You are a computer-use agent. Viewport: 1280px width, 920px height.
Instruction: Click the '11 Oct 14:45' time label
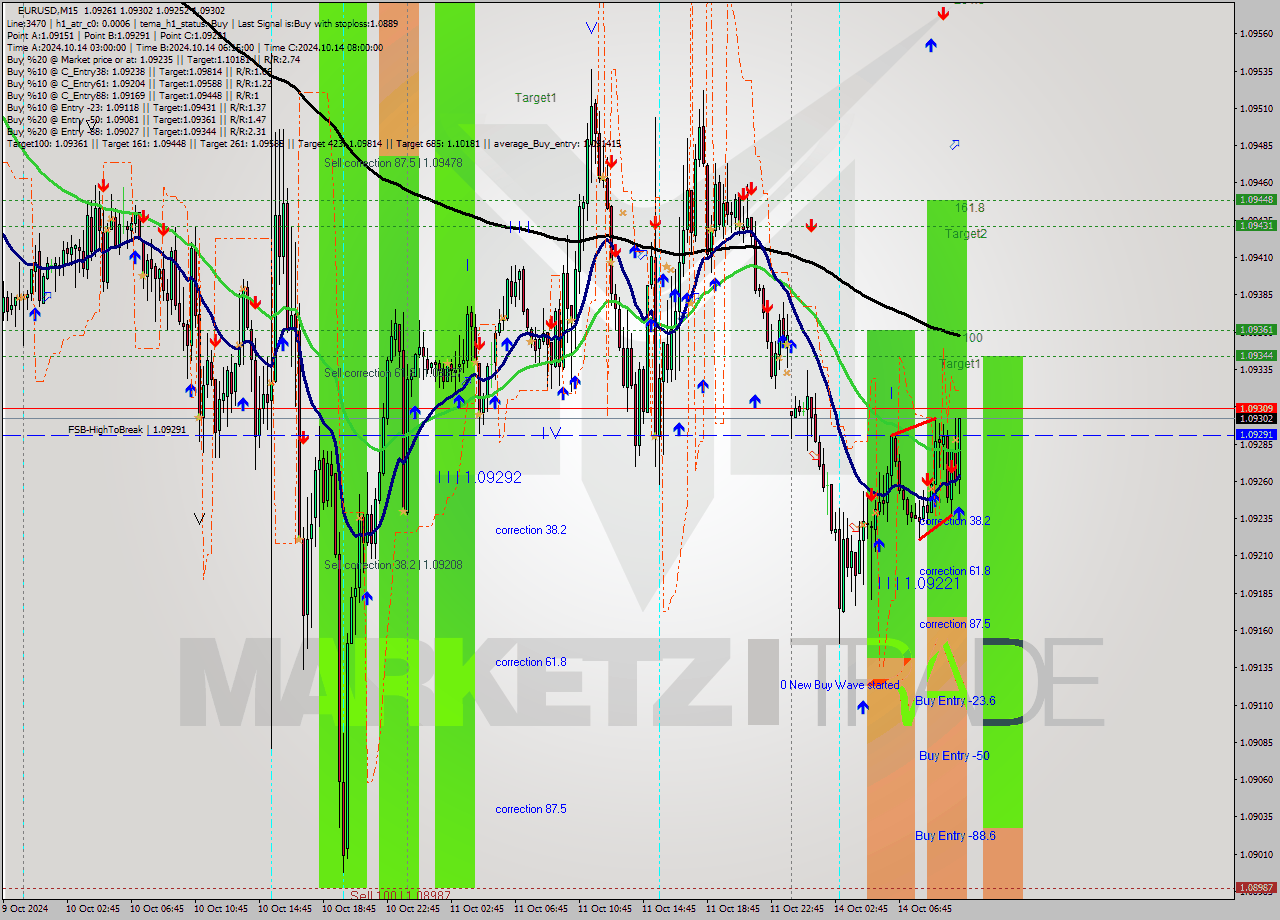point(668,909)
